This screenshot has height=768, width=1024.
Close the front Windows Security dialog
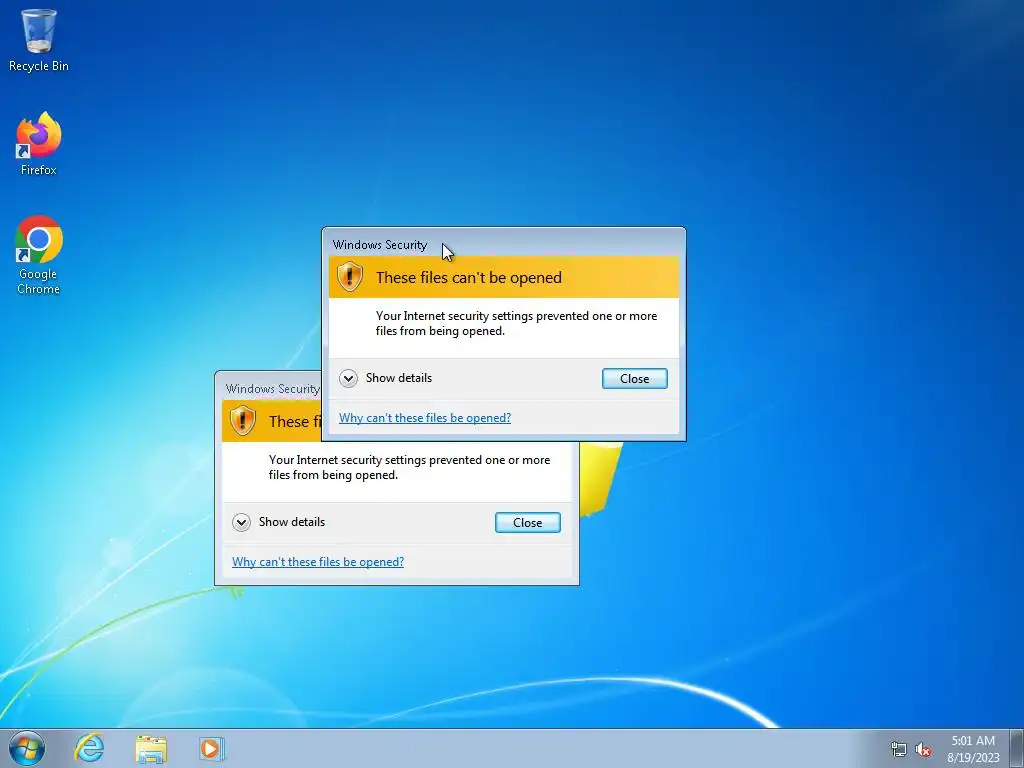point(634,379)
